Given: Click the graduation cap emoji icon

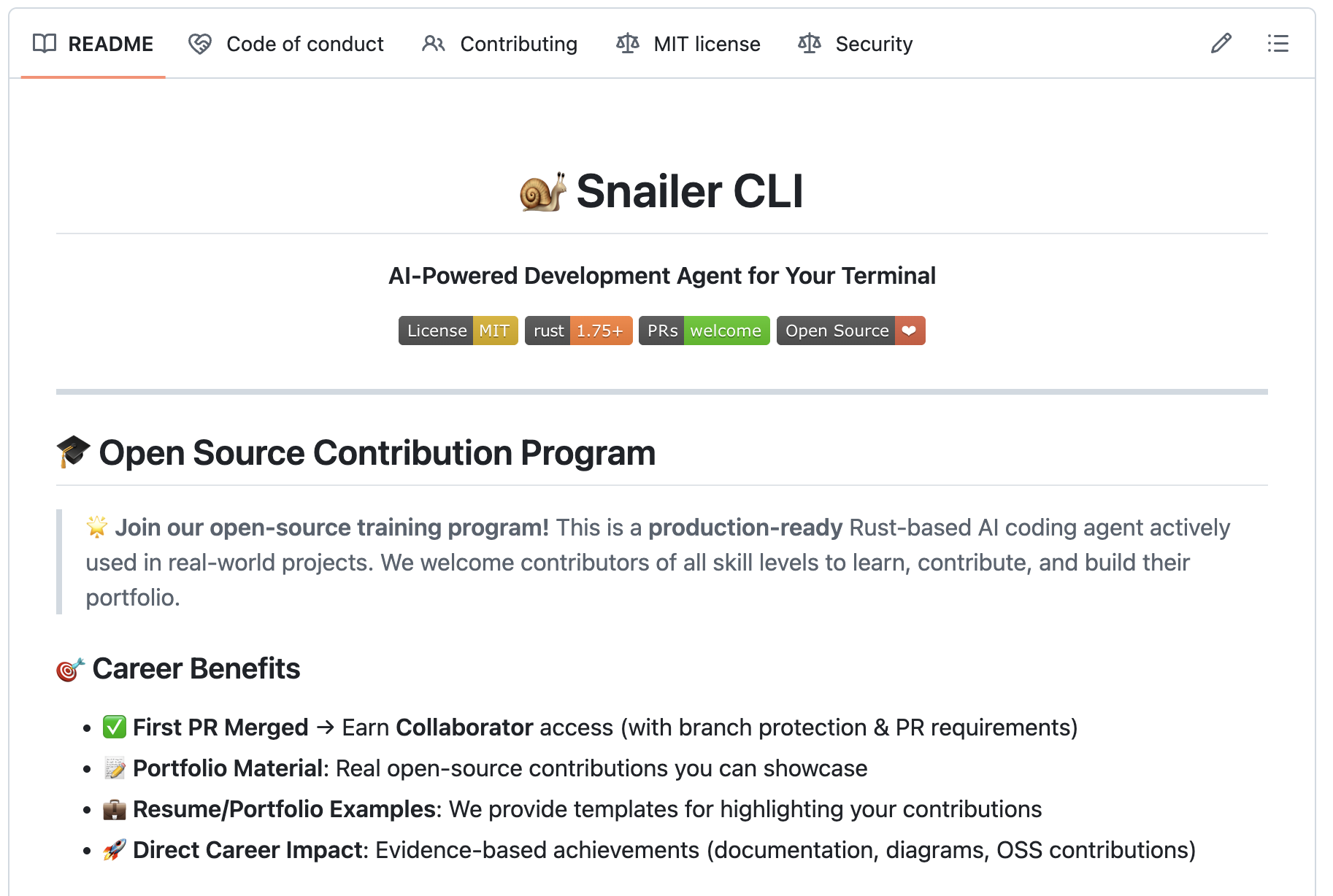Looking at the screenshot, I should [73, 452].
